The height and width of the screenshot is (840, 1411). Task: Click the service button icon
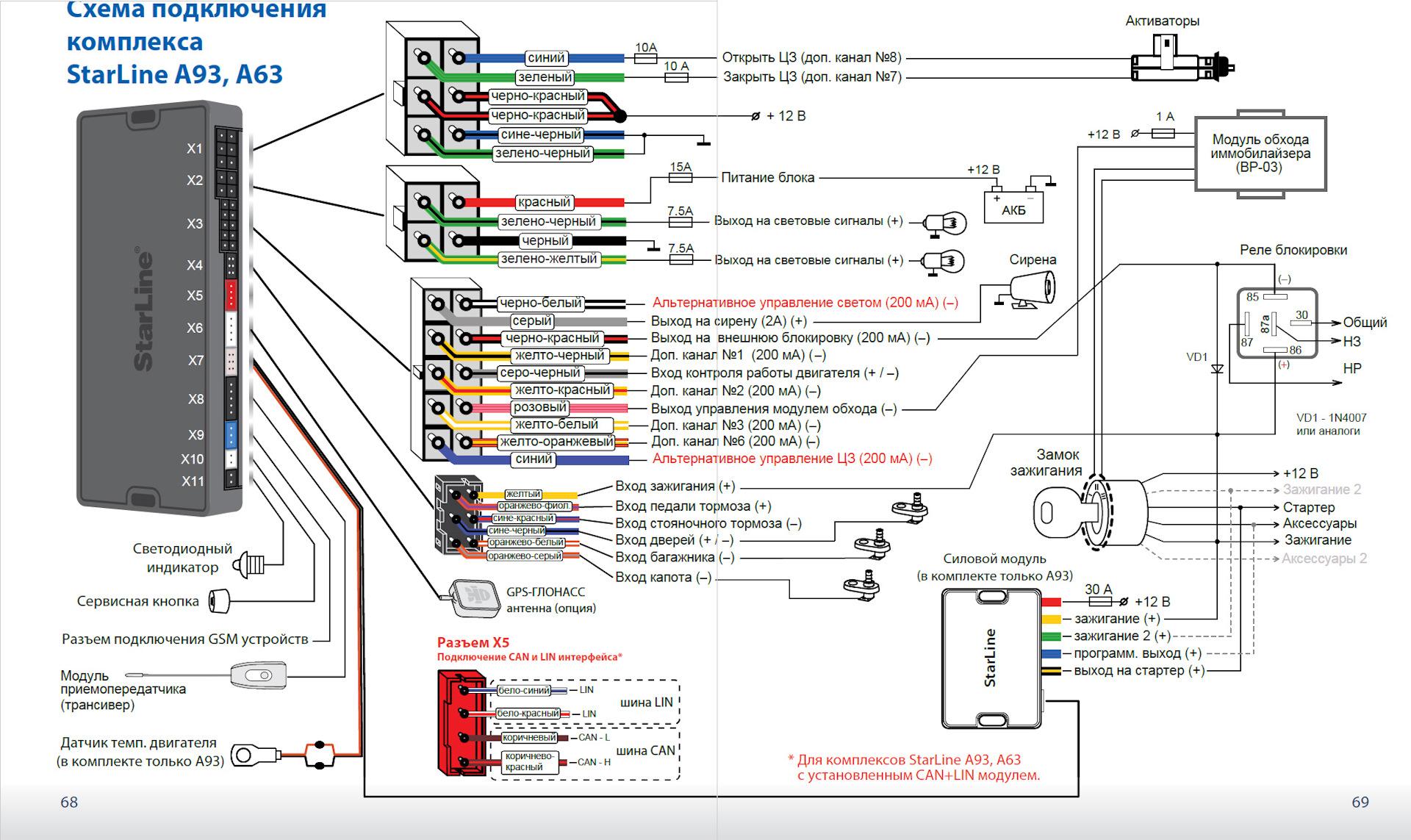pyautogui.click(x=219, y=600)
